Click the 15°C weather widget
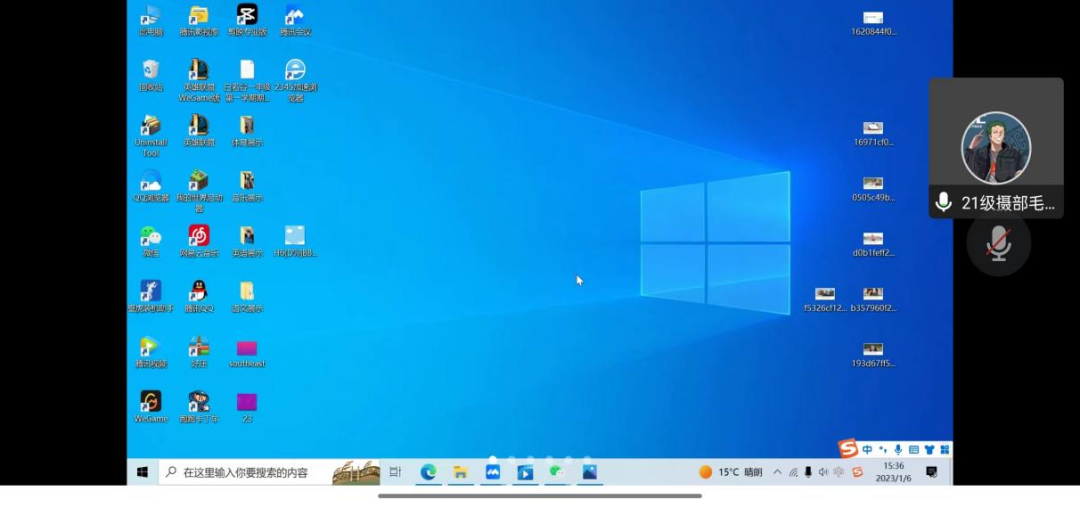This screenshot has width=1080, height=508. tap(730, 472)
